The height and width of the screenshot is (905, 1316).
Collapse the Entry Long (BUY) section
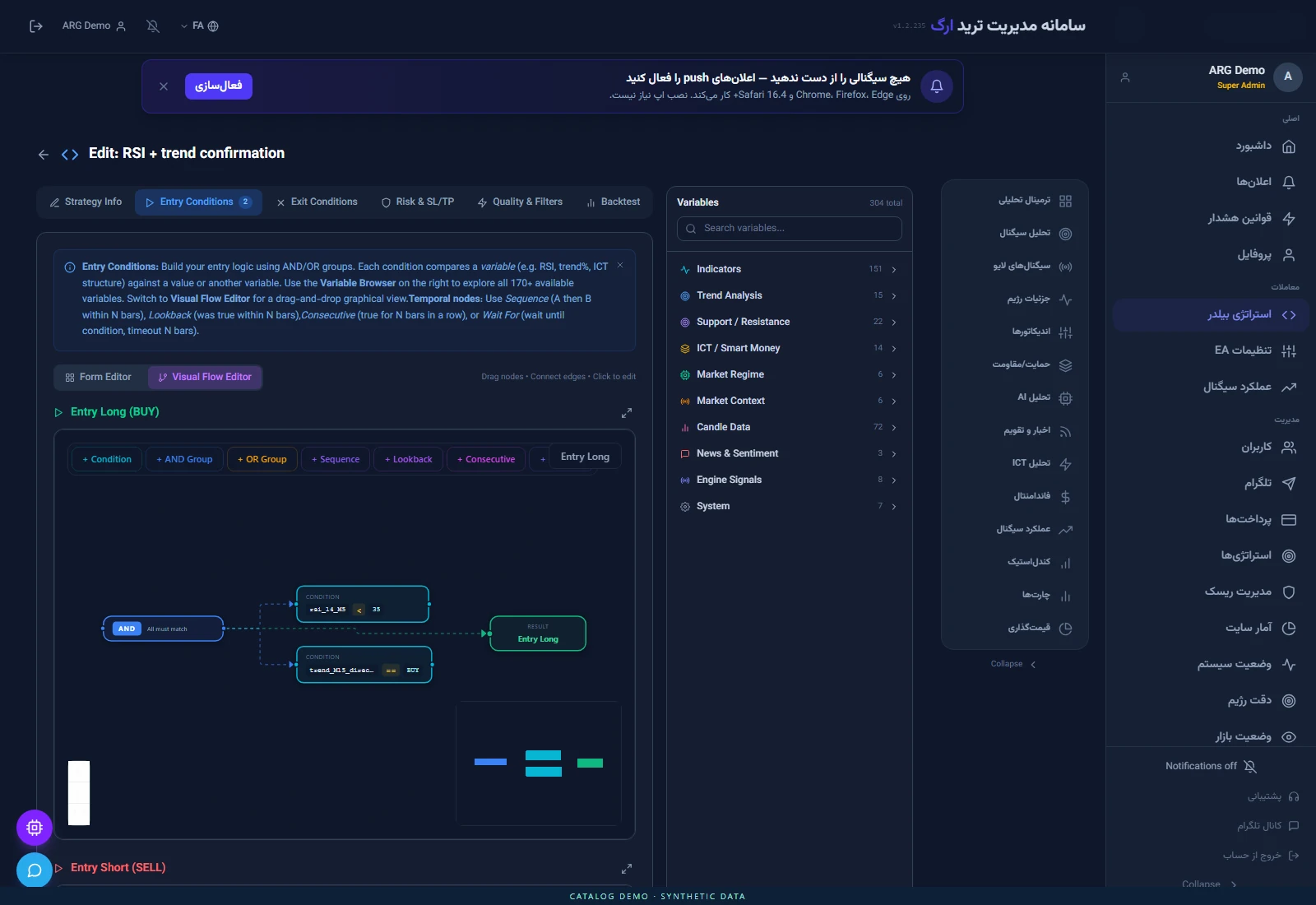[58, 412]
